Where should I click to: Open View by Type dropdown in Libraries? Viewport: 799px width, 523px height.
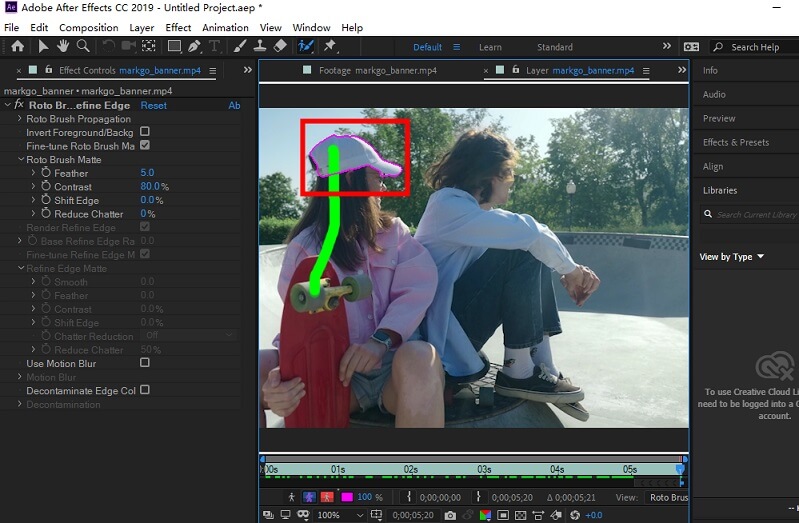point(731,256)
